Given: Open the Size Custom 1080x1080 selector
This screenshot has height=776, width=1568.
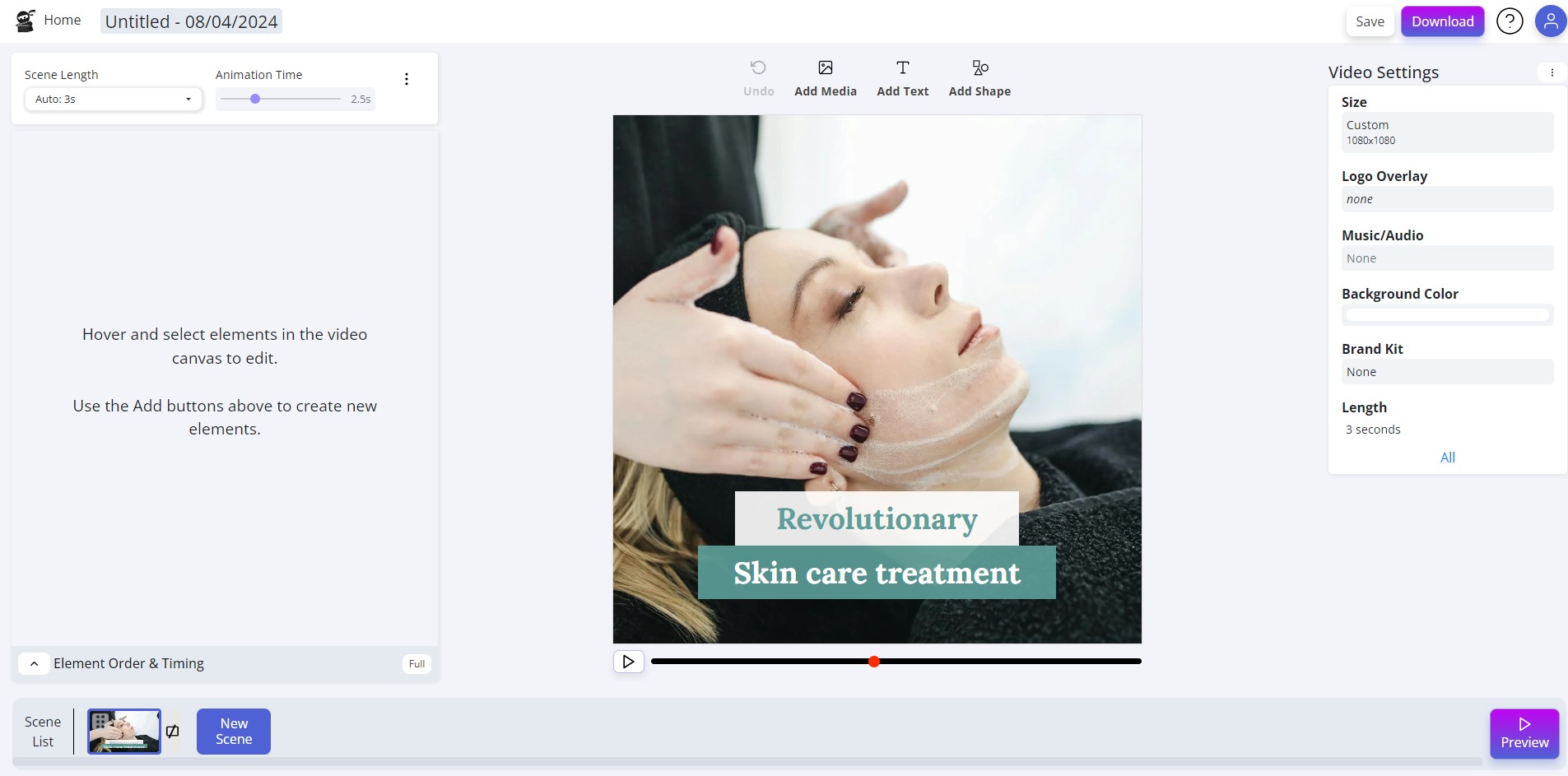Looking at the screenshot, I should (1447, 132).
